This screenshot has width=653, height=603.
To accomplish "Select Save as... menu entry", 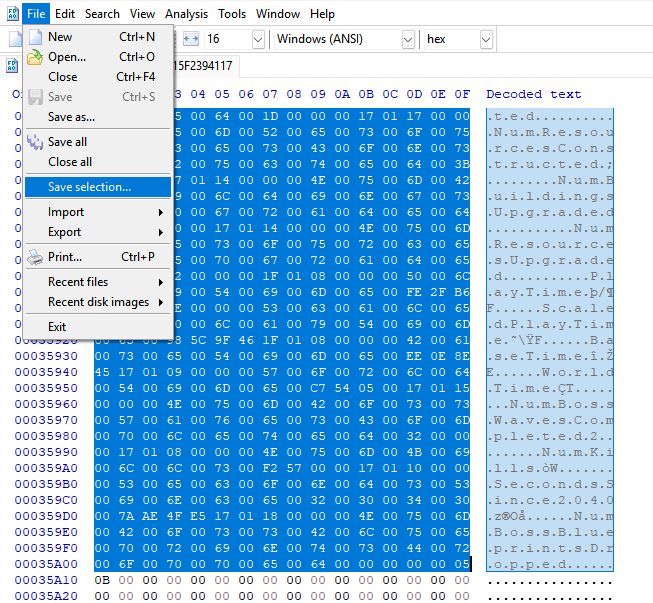I will tap(71, 117).
